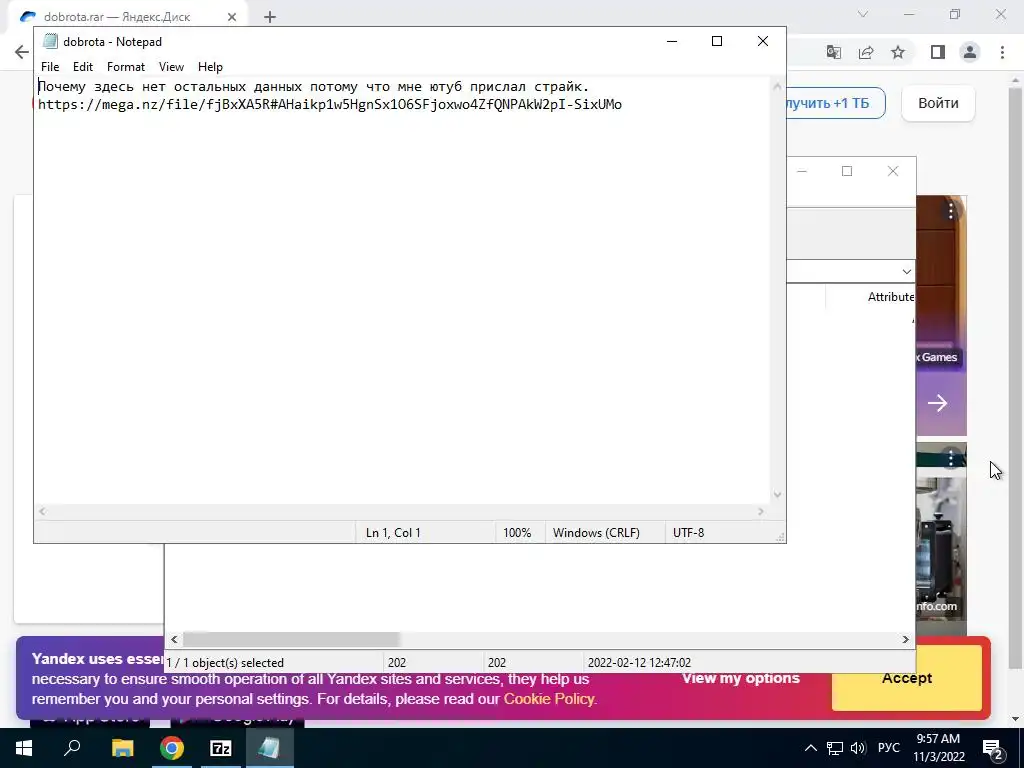Click date 2022-02-12 12:47:02 in 7-Zip status

[639, 663]
